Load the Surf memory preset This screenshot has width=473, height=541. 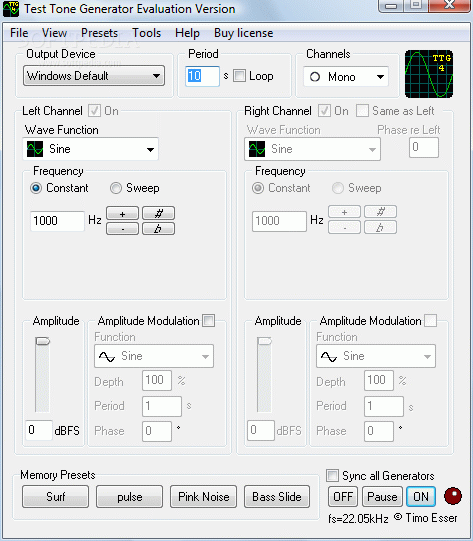[56, 497]
